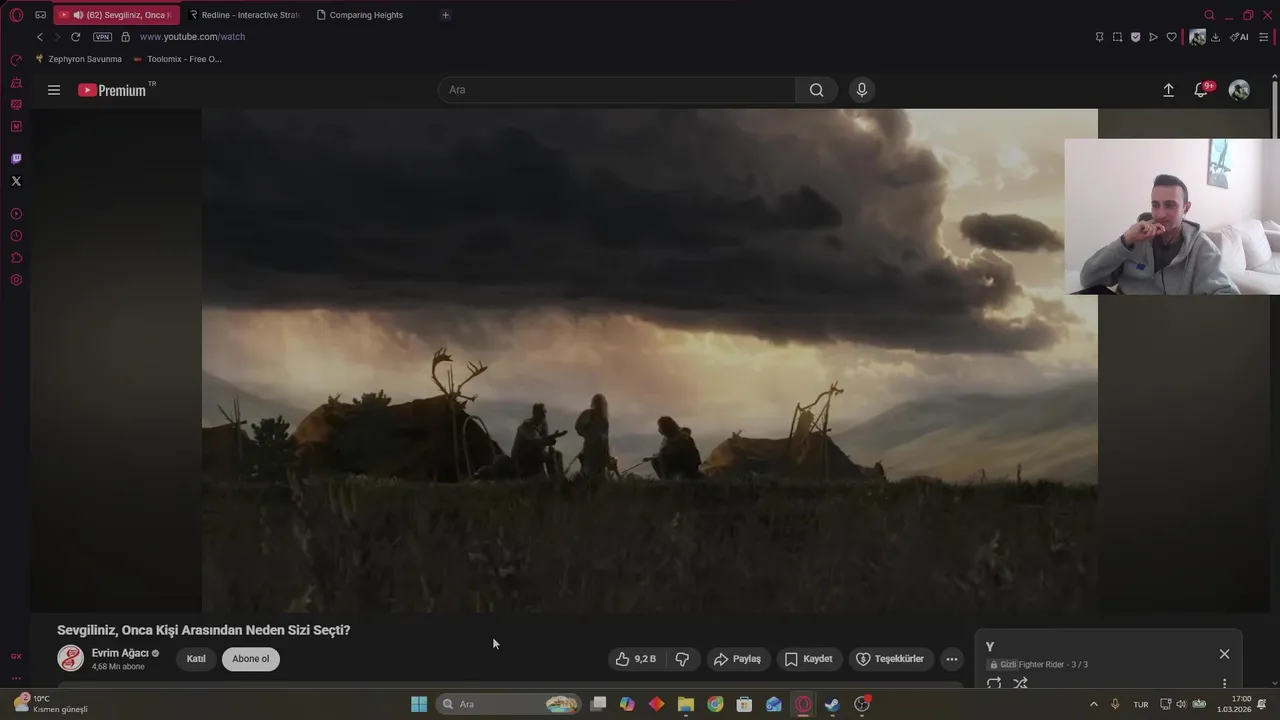Viewport: 1280px width, 720px height.
Task: Open taskbar weather widget
Action: 50,704
